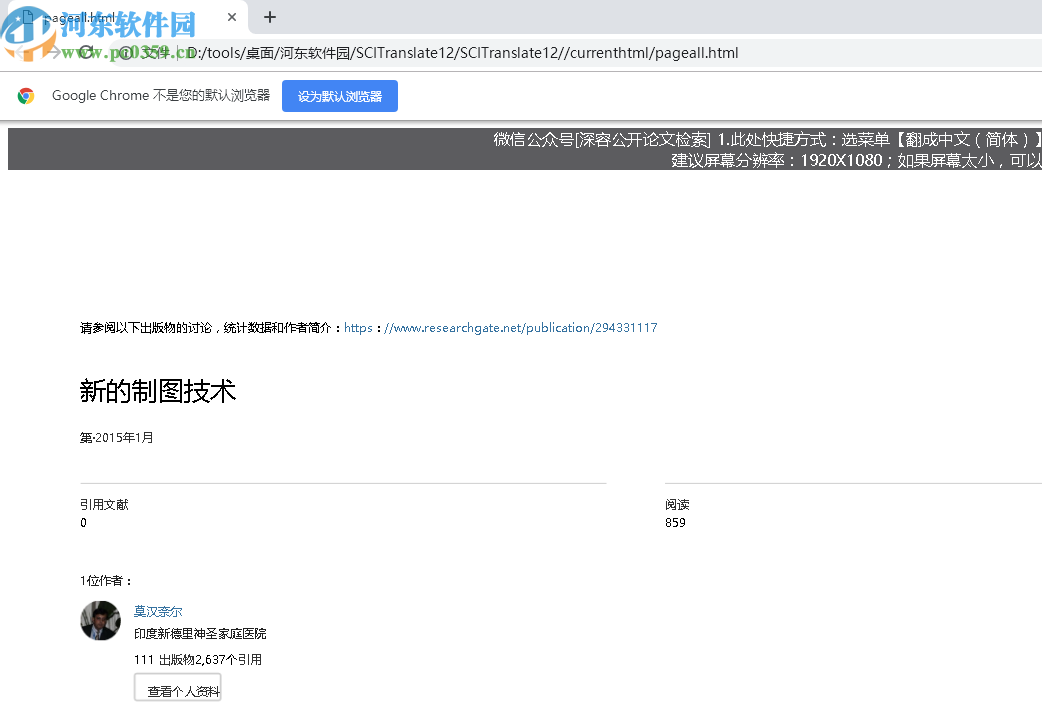Image resolution: width=1042 pixels, height=727 pixels.
Task: Set Chrome as default browser button
Action: [340, 96]
